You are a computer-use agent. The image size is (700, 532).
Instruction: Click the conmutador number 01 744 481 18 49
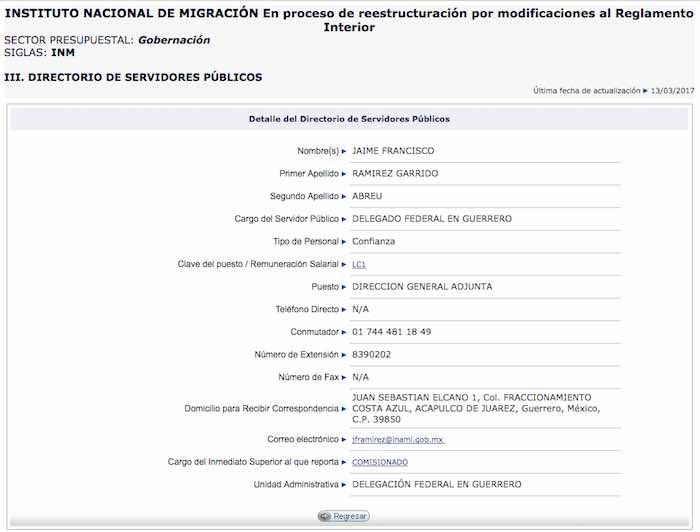392,331
